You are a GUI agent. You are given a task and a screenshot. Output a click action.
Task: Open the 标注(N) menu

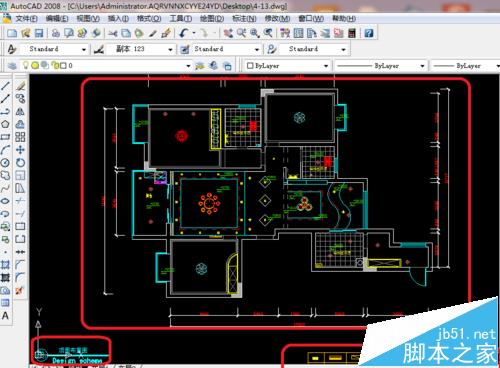pos(244,18)
